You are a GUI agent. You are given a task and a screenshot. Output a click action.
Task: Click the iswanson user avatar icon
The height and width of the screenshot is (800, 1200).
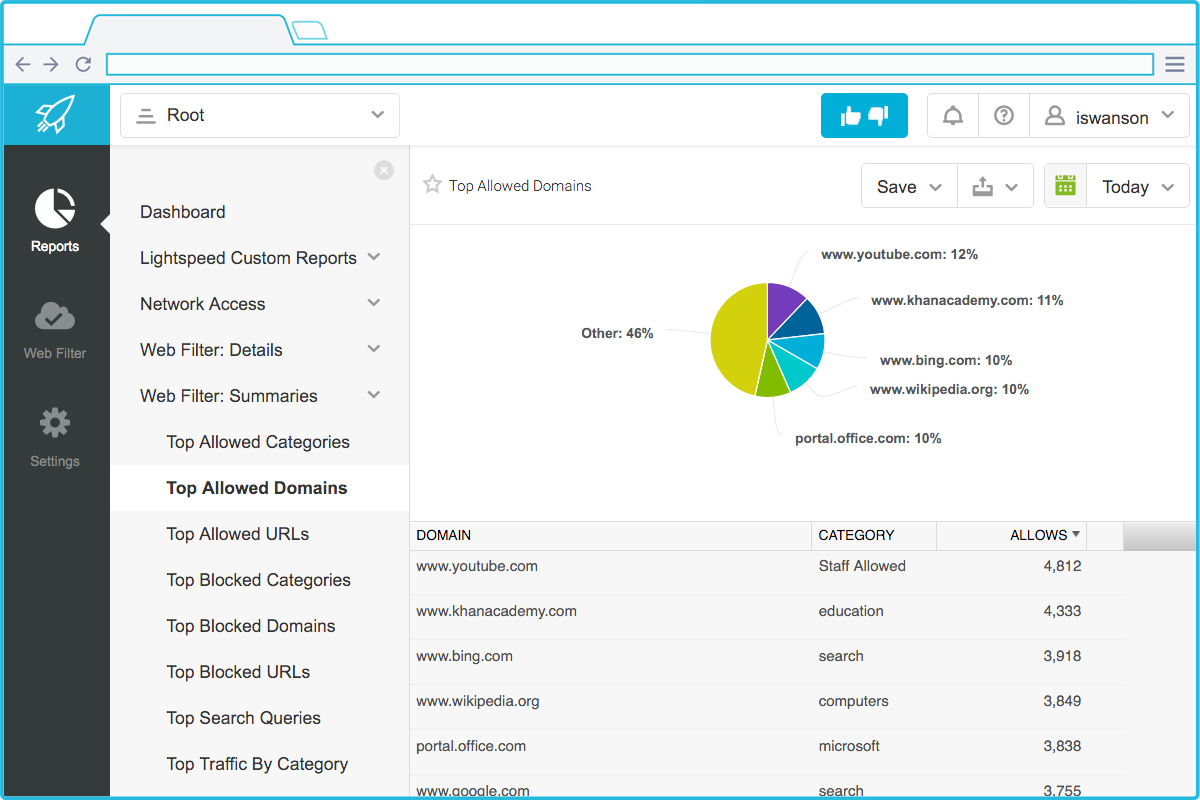(1054, 116)
